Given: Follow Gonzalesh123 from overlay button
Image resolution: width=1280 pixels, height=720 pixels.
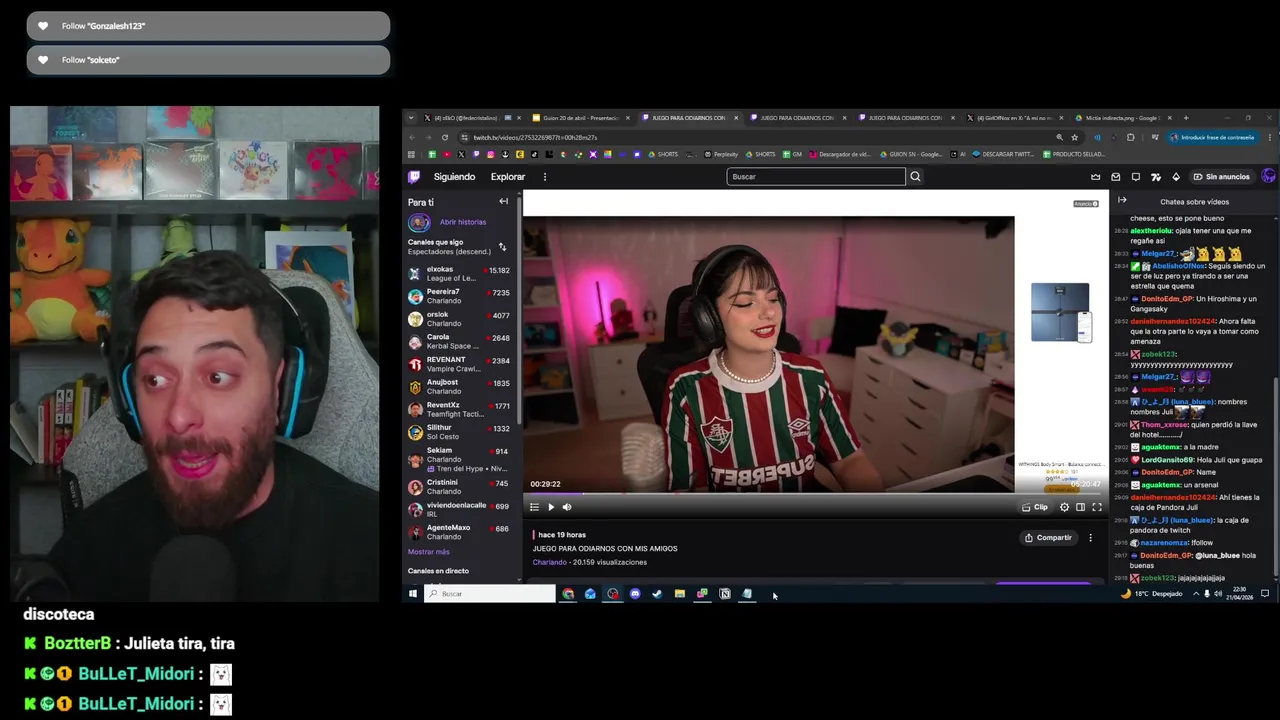Looking at the screenshot, I should [208, 26].
